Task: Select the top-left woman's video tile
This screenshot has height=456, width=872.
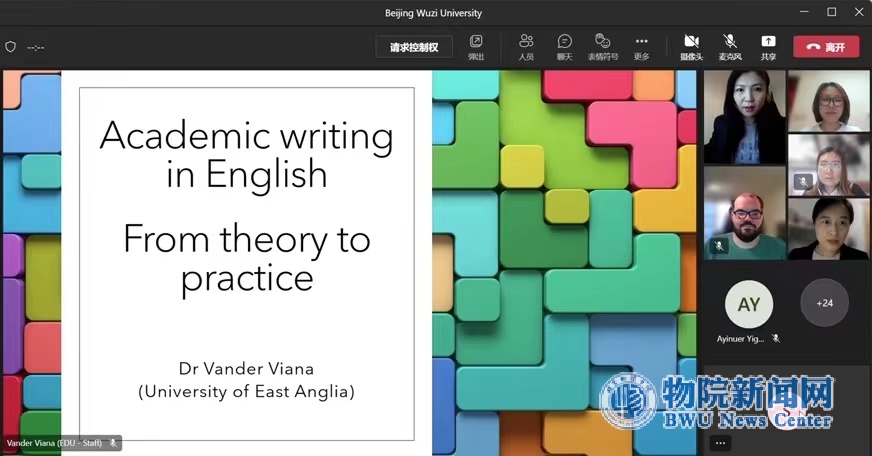Action: [x=744, y=116]
